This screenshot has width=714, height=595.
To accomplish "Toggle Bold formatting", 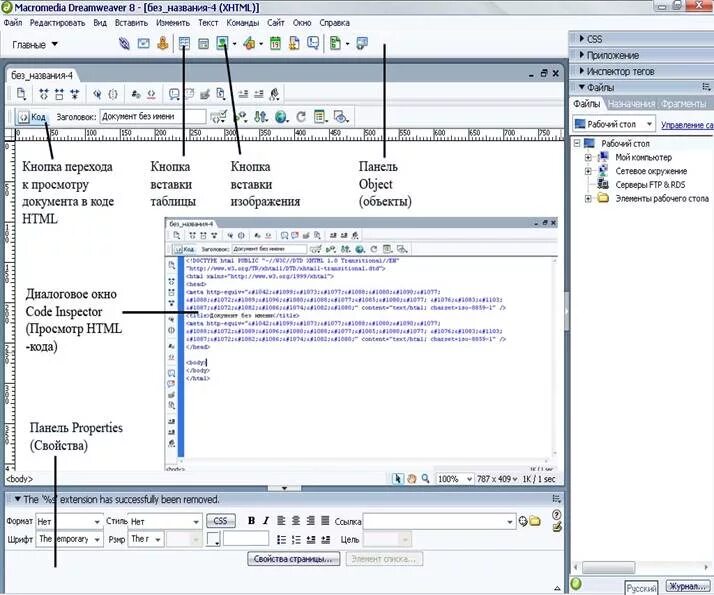I will pos(251,521).
